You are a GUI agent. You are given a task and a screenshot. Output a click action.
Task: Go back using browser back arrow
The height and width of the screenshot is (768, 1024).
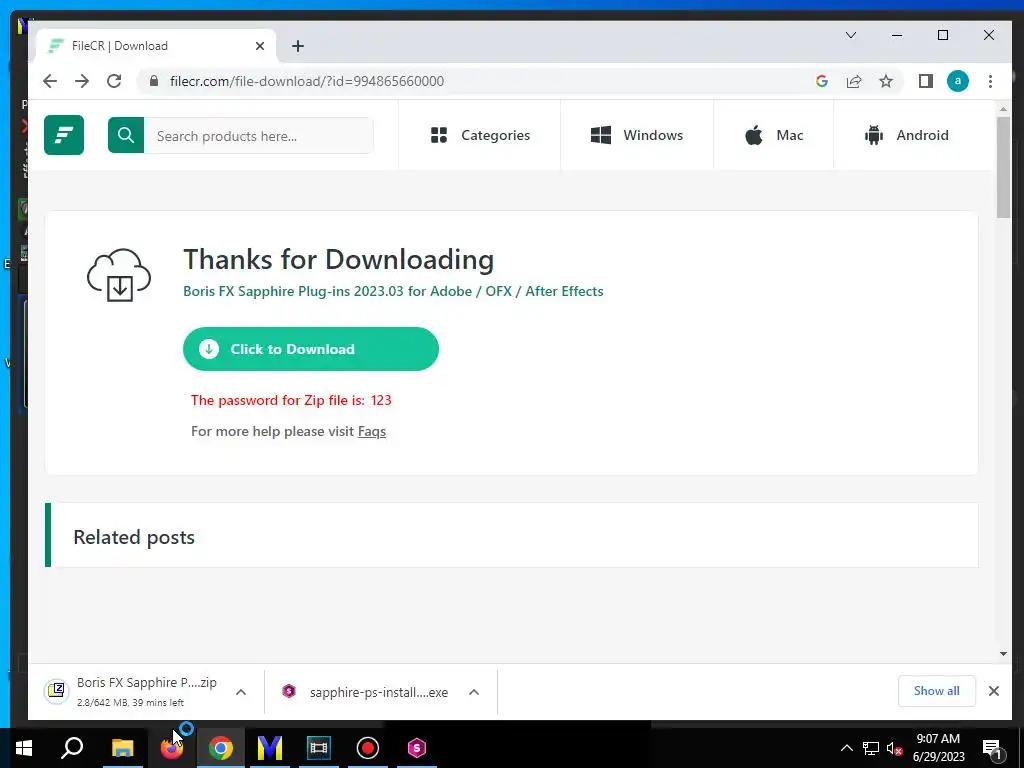click(50, 81)
